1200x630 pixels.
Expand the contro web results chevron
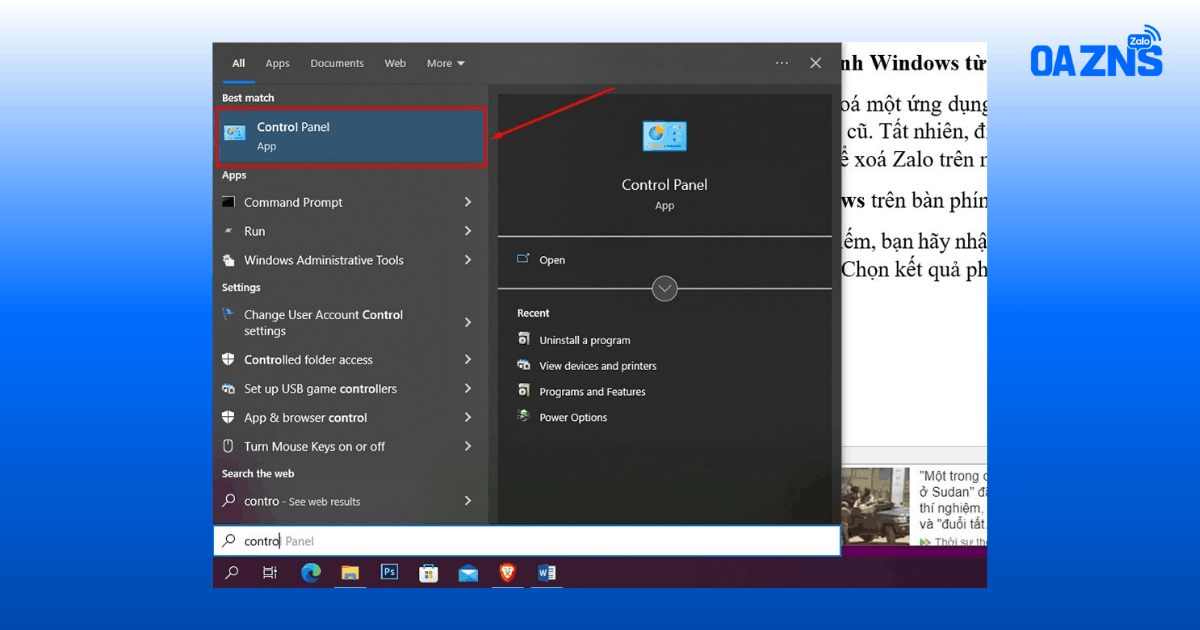[x=468, y=500]
